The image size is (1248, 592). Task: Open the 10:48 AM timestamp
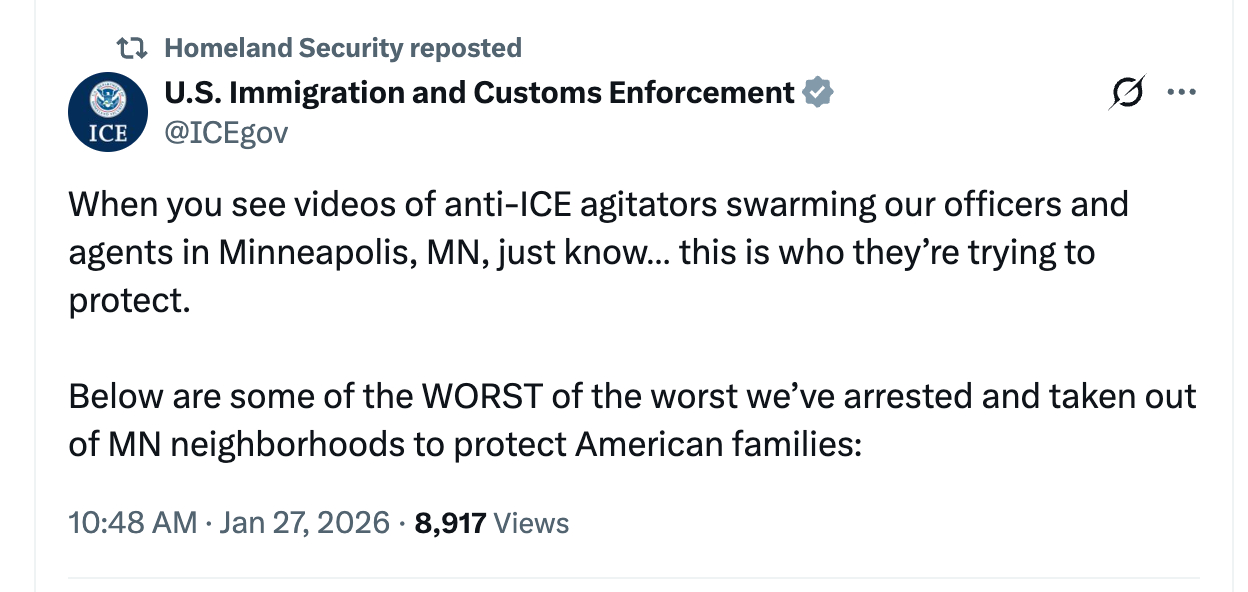click(131, 522)
